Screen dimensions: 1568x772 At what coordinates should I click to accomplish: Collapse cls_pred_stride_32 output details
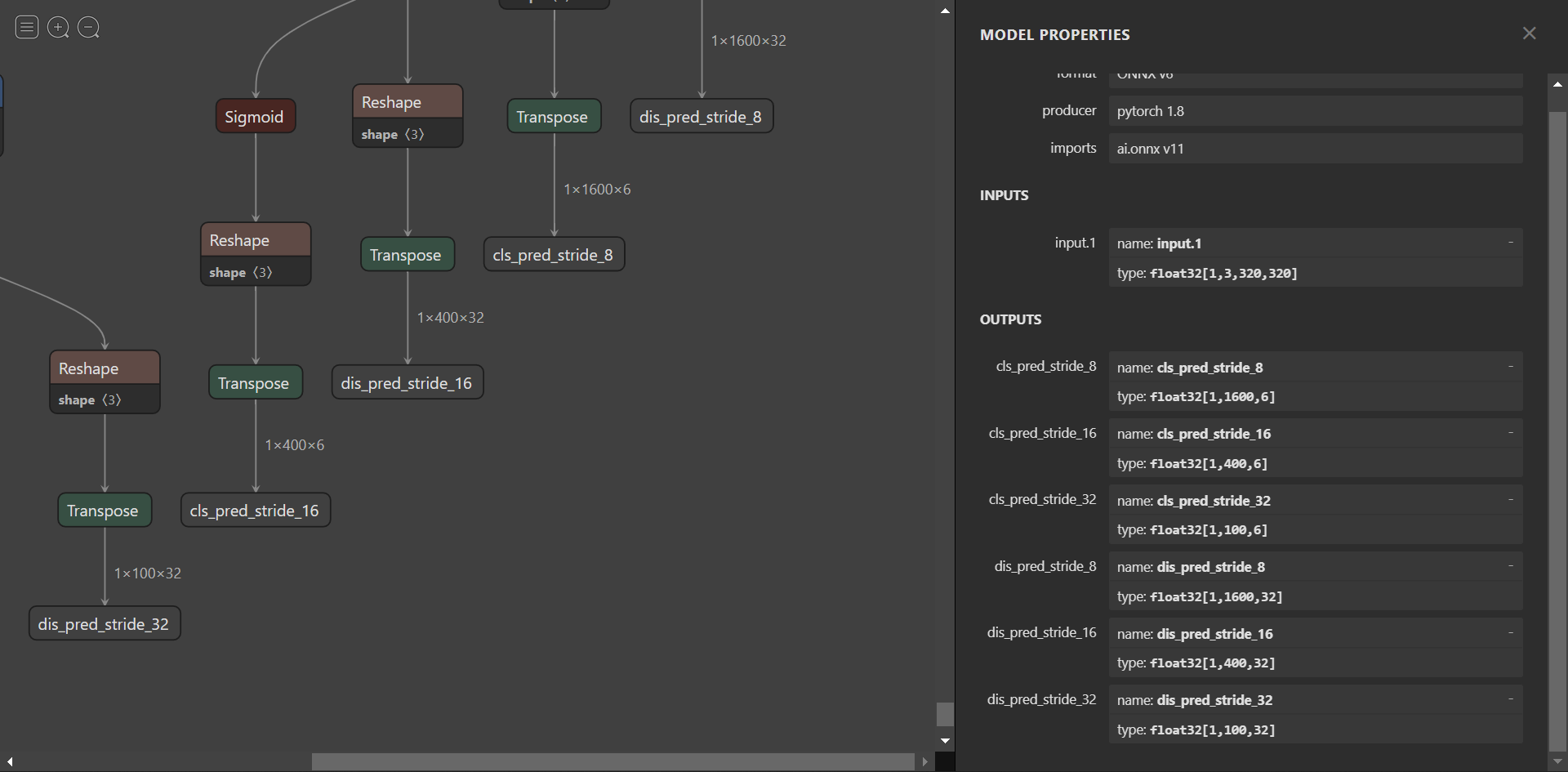[x=1511, y=500]
